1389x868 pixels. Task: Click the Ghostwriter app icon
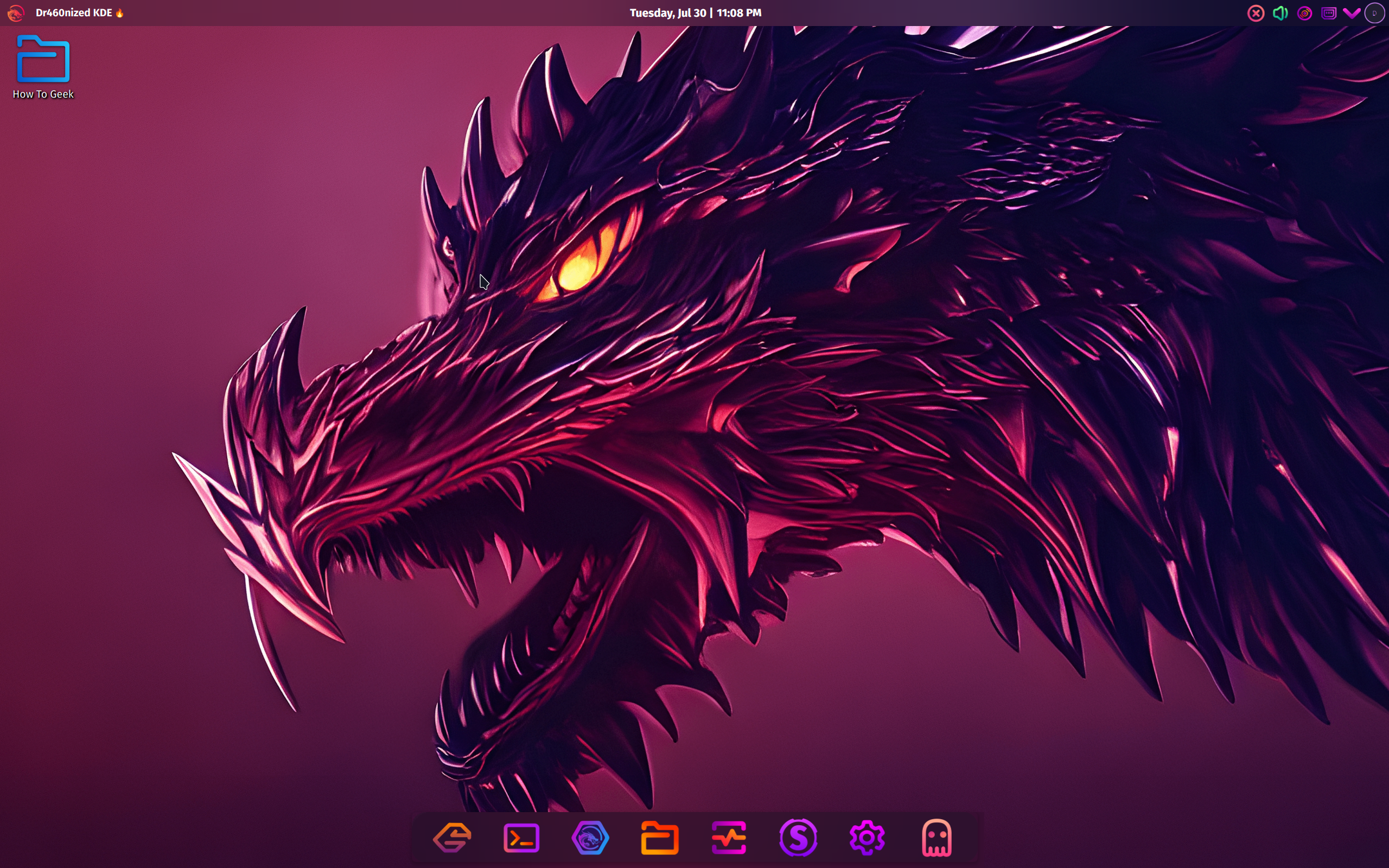click(x=935, y=838)
